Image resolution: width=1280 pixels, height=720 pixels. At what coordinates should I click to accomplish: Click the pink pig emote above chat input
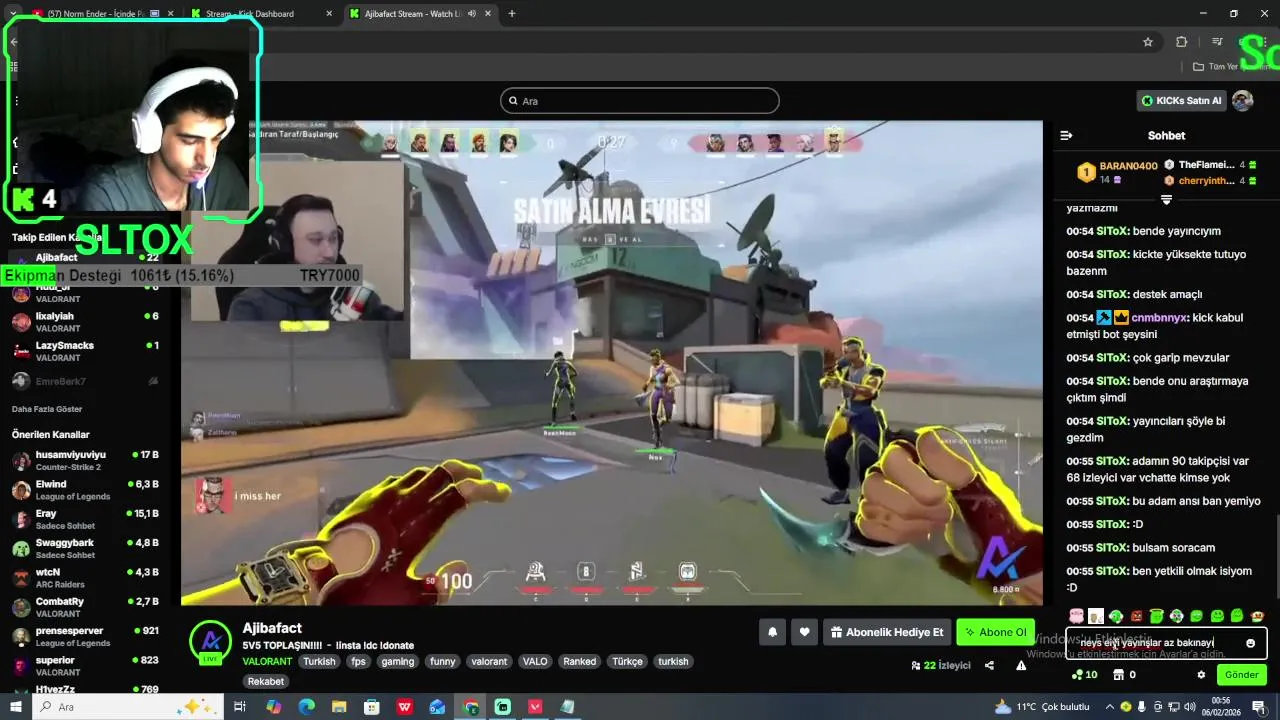[x=1076, y=616]
